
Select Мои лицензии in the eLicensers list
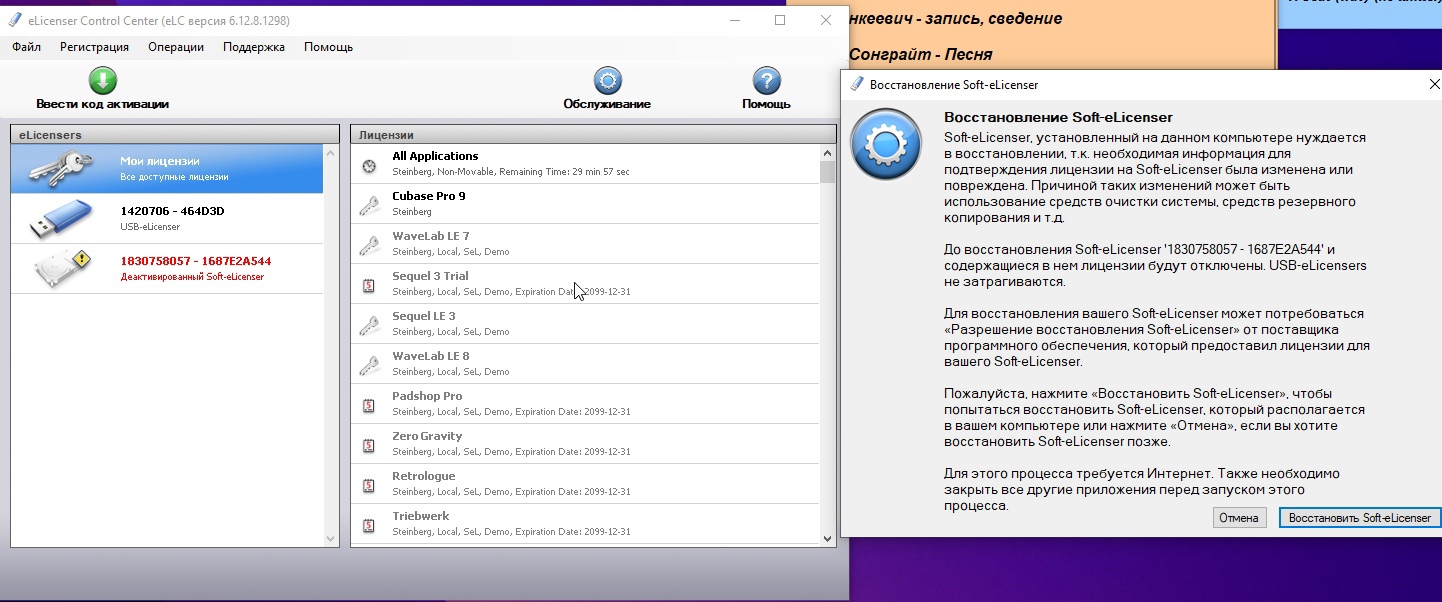(x=167, y=168)
